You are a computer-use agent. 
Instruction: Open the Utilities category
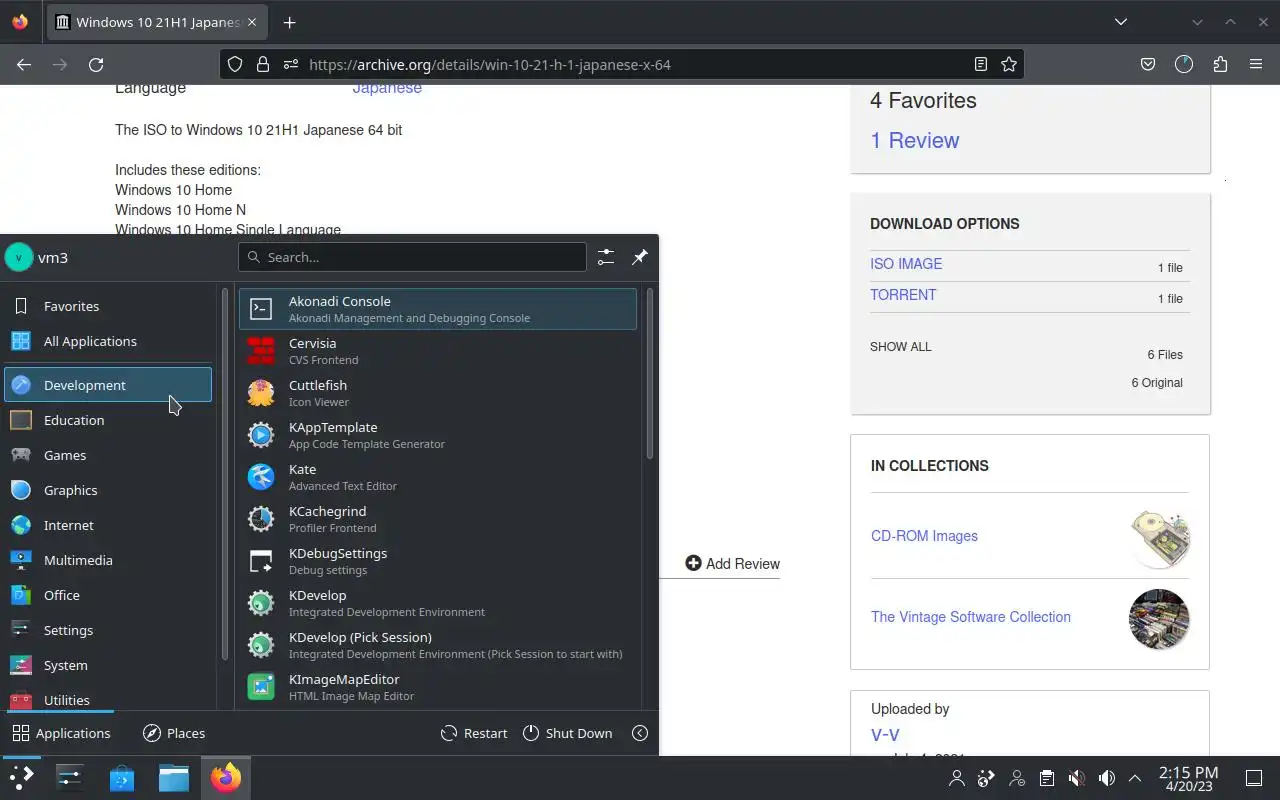point(108,698)
